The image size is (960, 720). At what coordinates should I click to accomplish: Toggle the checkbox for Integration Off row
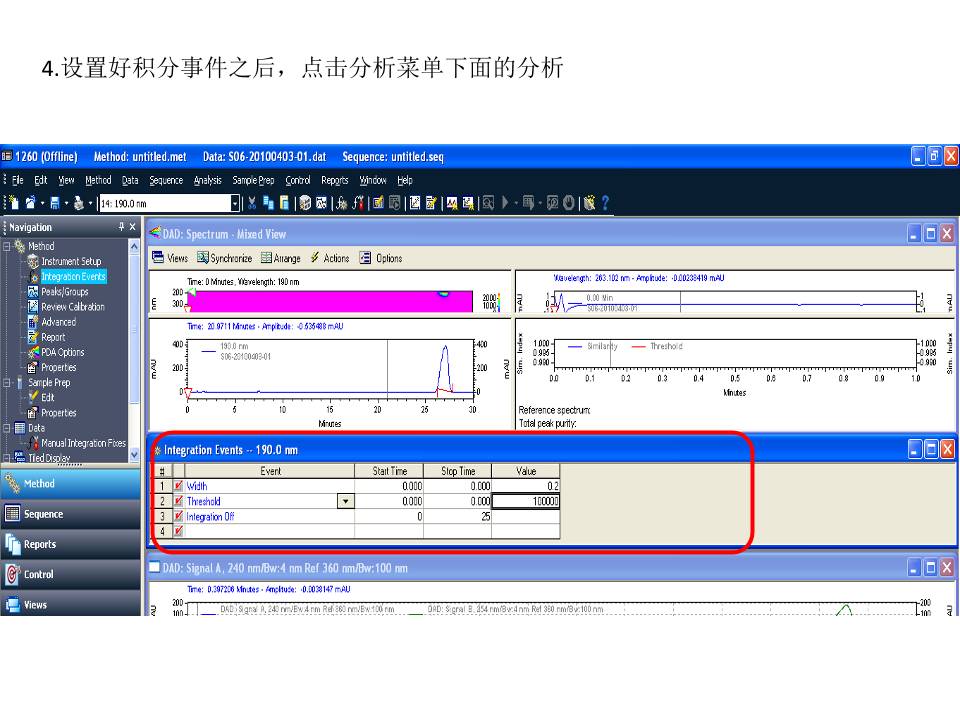coord(178,516)
